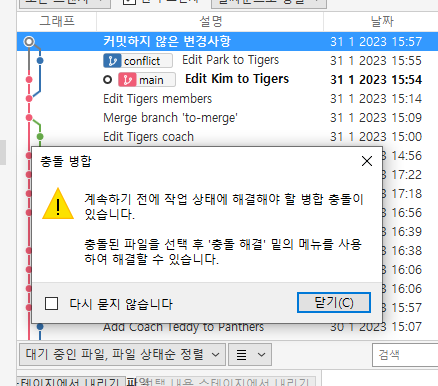Screen dimensions: 438x386
Task: Click the conflict branch label
Action: [x=138, y=61]
